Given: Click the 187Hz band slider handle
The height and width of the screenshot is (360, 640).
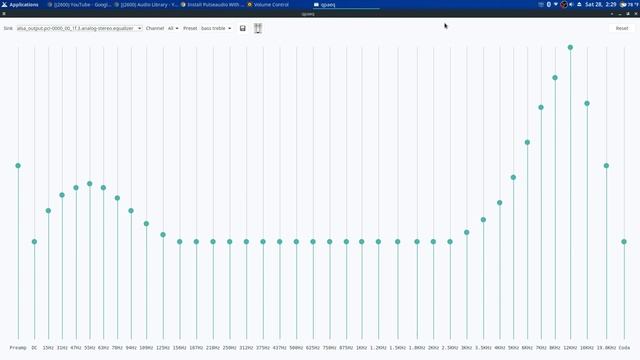Looking at the screenshot, I should [196, 242].
